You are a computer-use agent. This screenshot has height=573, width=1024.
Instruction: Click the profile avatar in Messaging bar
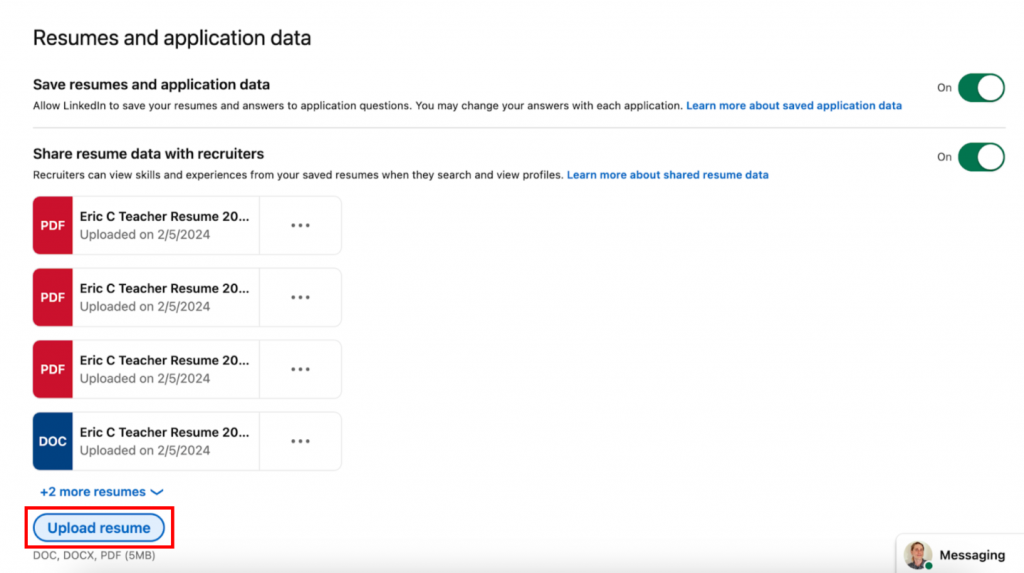[918, 555]
